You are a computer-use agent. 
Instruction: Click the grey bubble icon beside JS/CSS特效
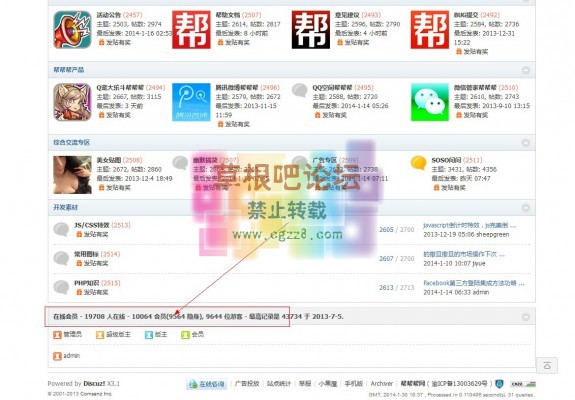point(61,230)
